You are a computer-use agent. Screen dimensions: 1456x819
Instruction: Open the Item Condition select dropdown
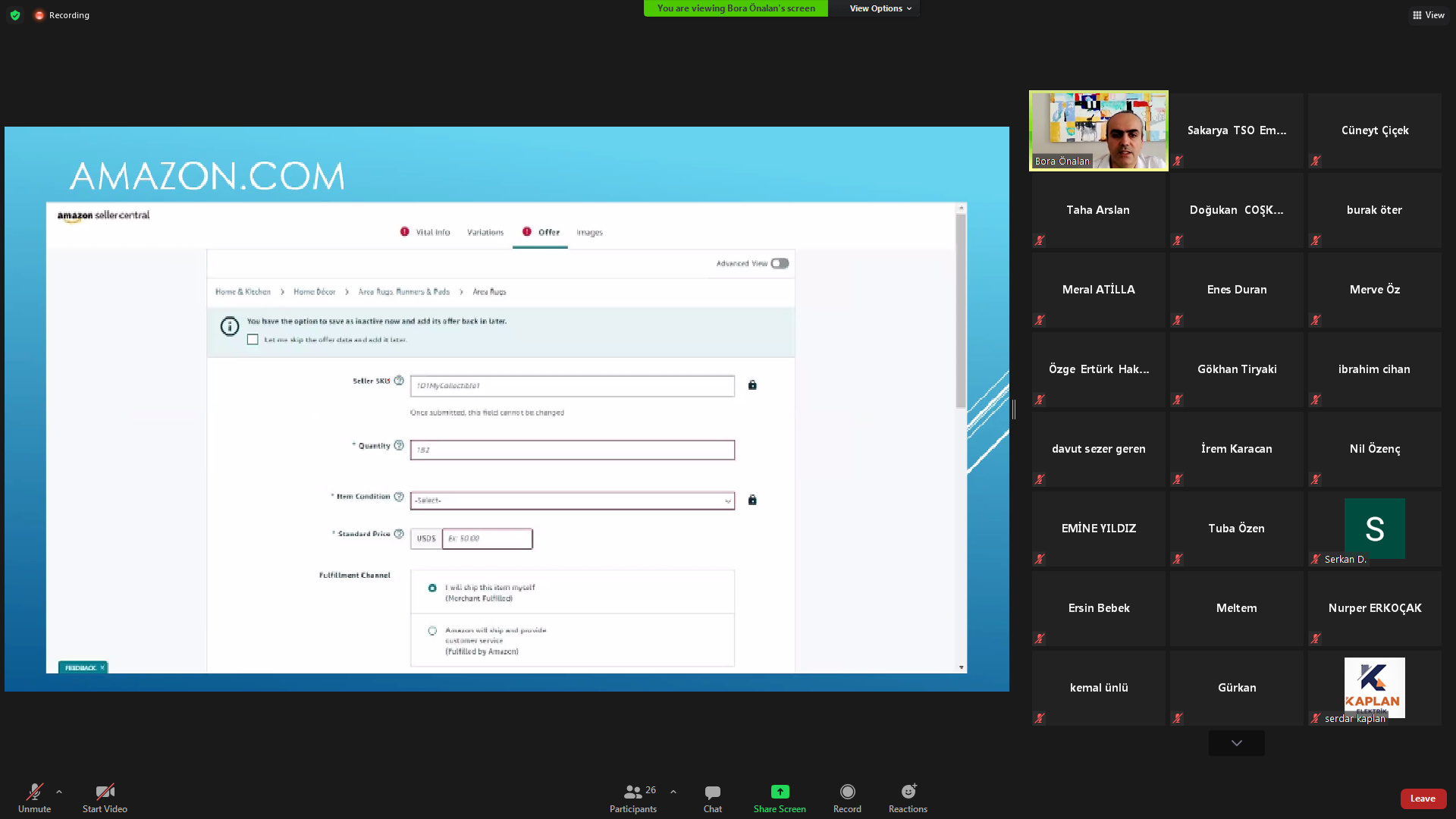(x=572, y=500)
